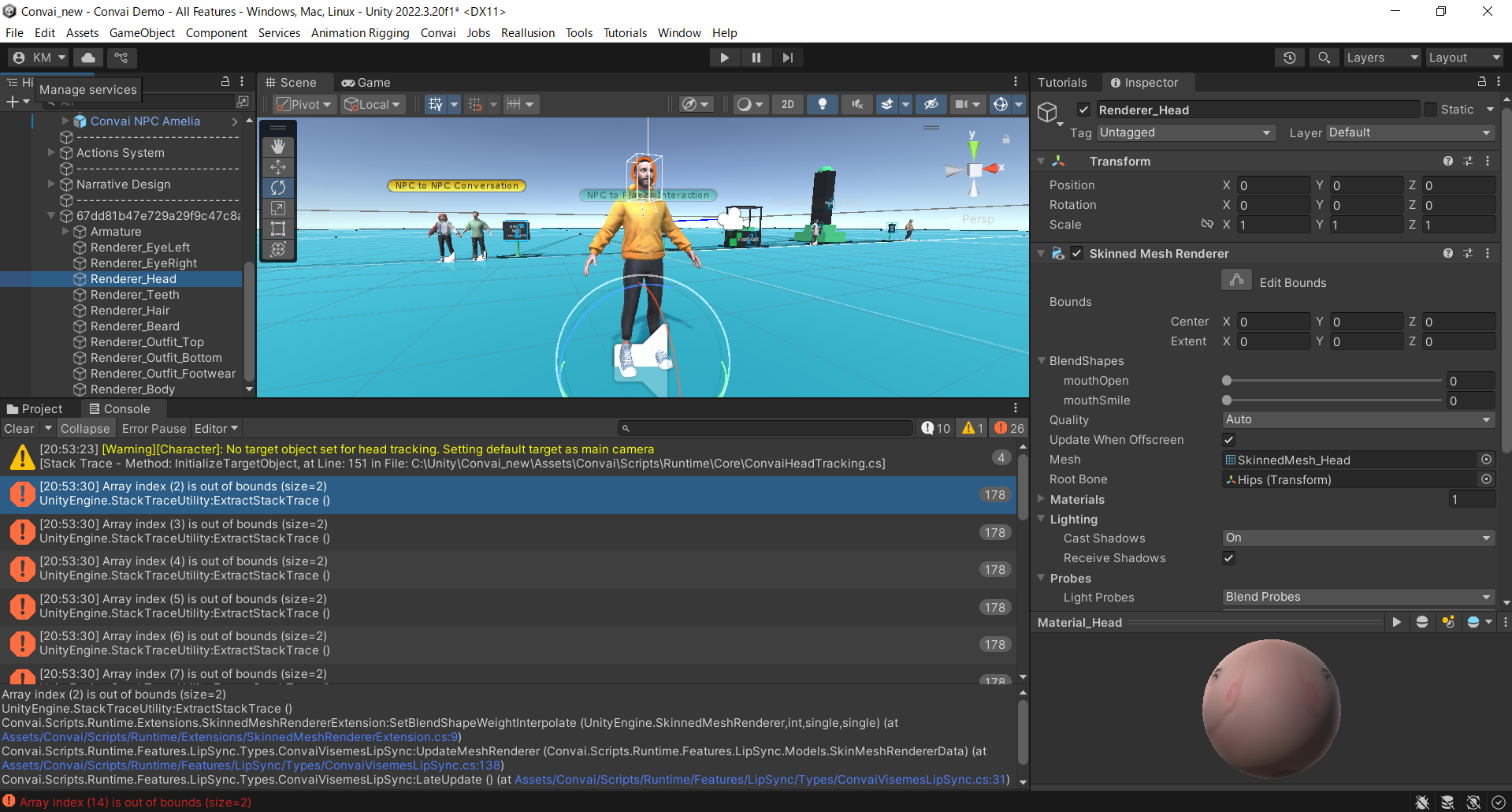Select the Rotate tool in Scene
Image resolution: width=1512 pixels, height=812 pixels.
point(278,188)
